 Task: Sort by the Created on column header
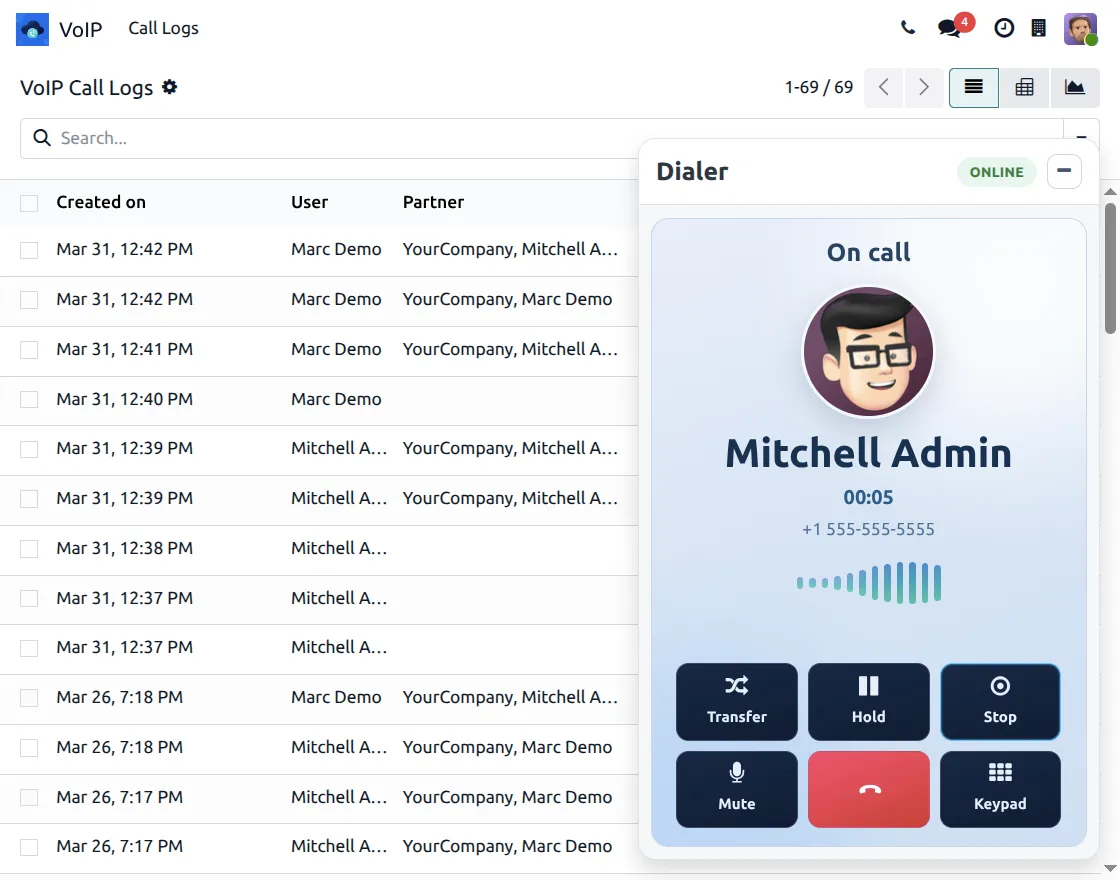pos(101,202)
